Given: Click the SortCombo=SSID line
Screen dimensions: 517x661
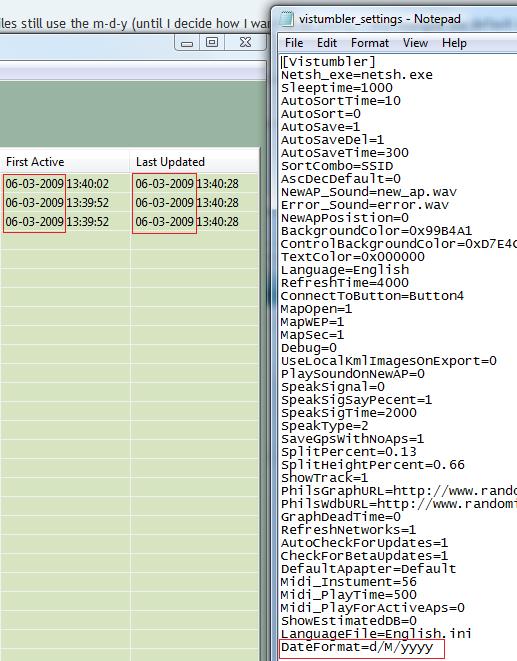Looking at the screenshot, I should (337, 166).
